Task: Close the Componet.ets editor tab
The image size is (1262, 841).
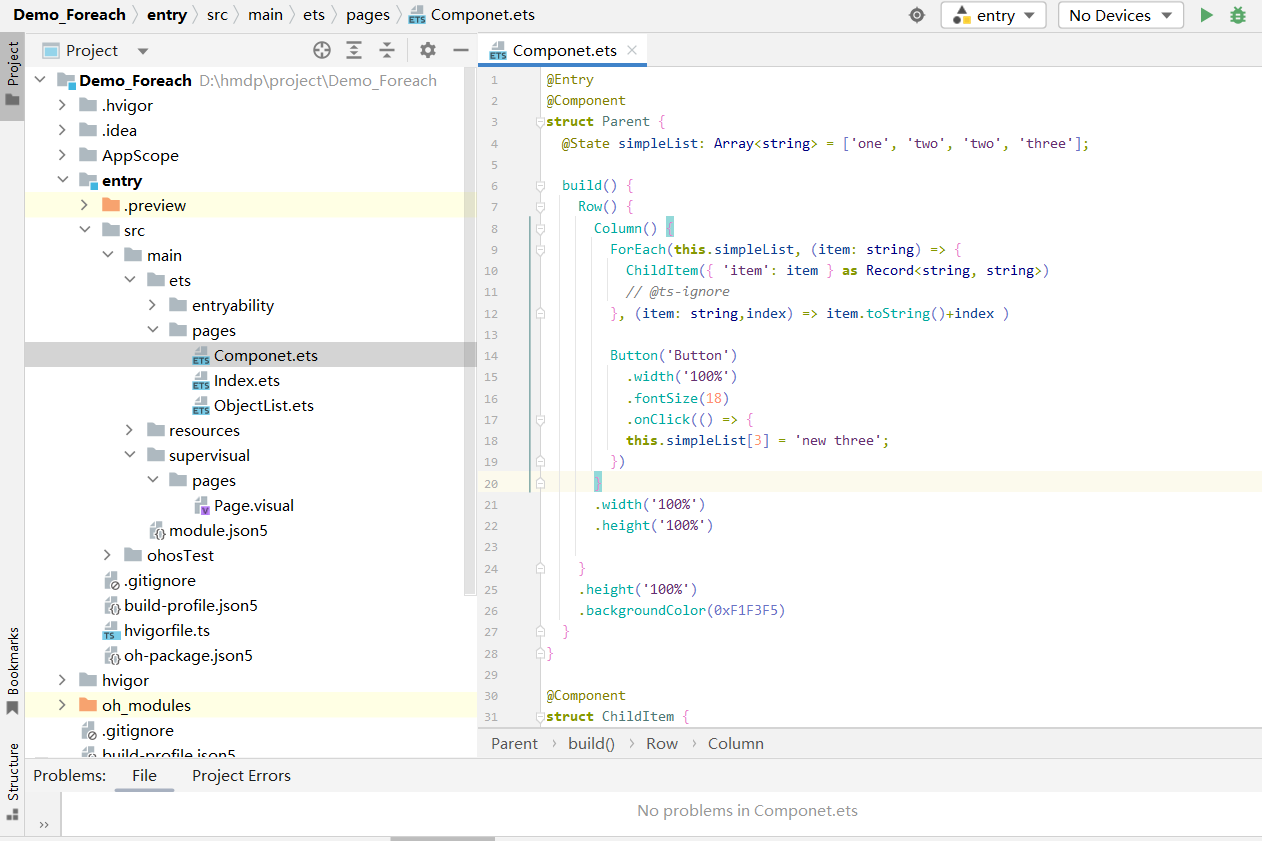Action: click(632, 50)
